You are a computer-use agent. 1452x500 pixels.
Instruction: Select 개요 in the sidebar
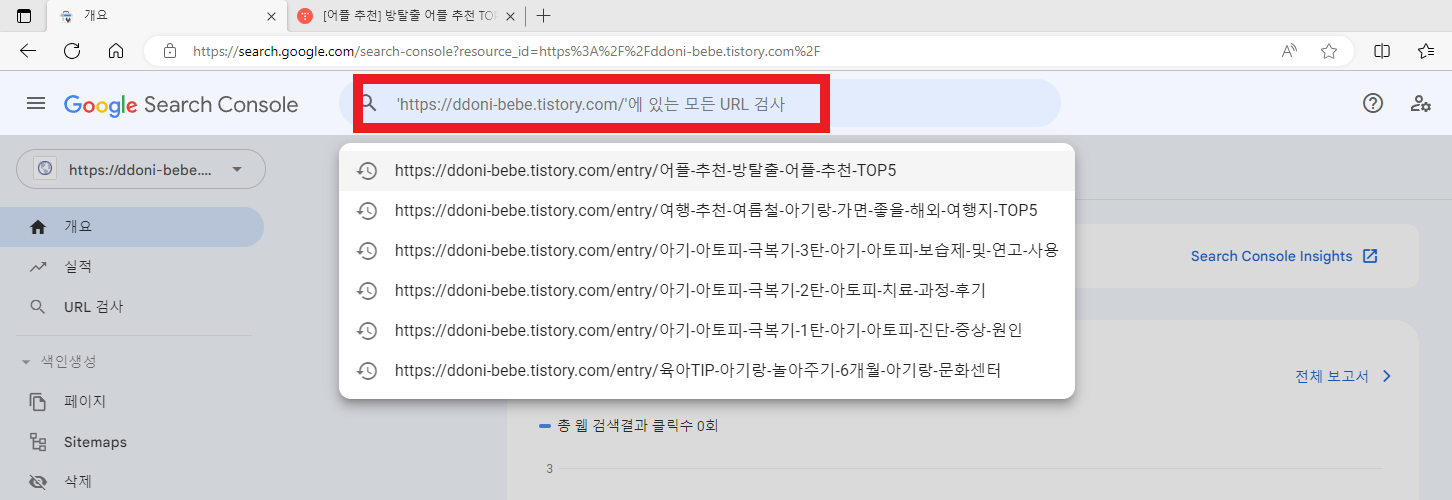pos(132,227)
